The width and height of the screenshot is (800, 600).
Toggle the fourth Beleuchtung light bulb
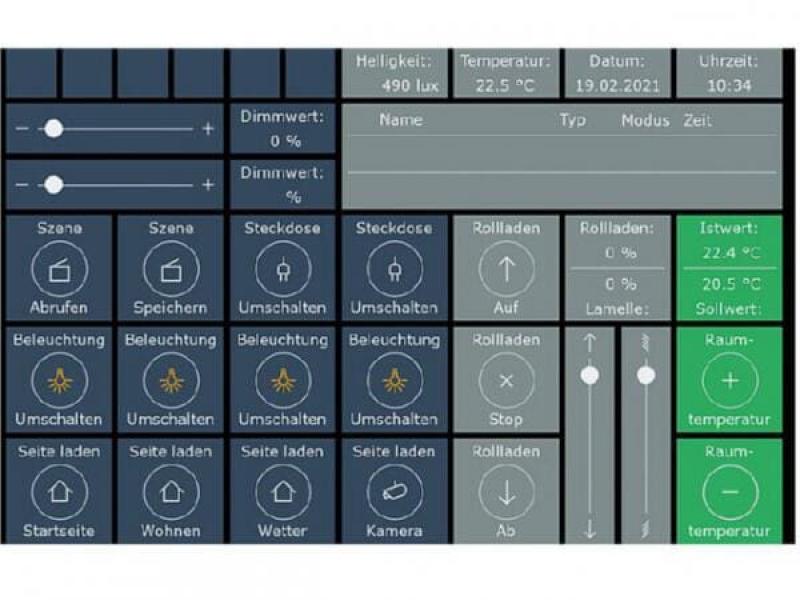[x=395, y=379]
